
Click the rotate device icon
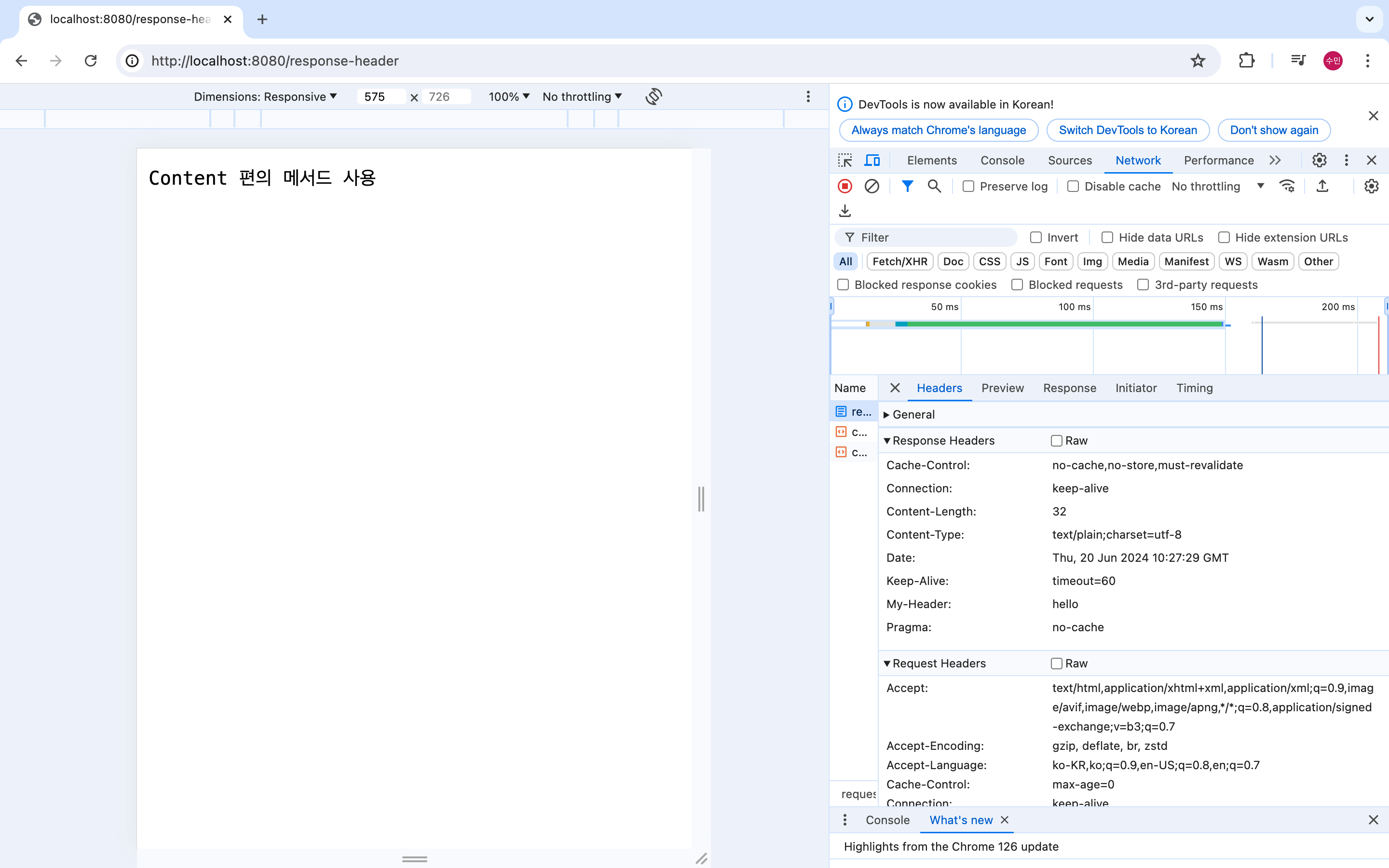pos(654,96)
